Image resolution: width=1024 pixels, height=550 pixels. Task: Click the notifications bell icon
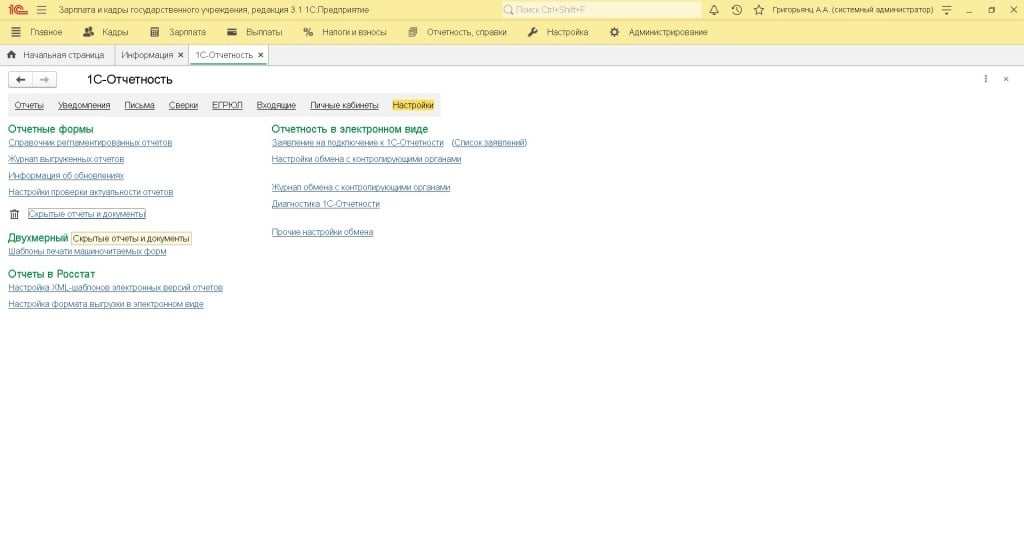(x=714, y=10)
